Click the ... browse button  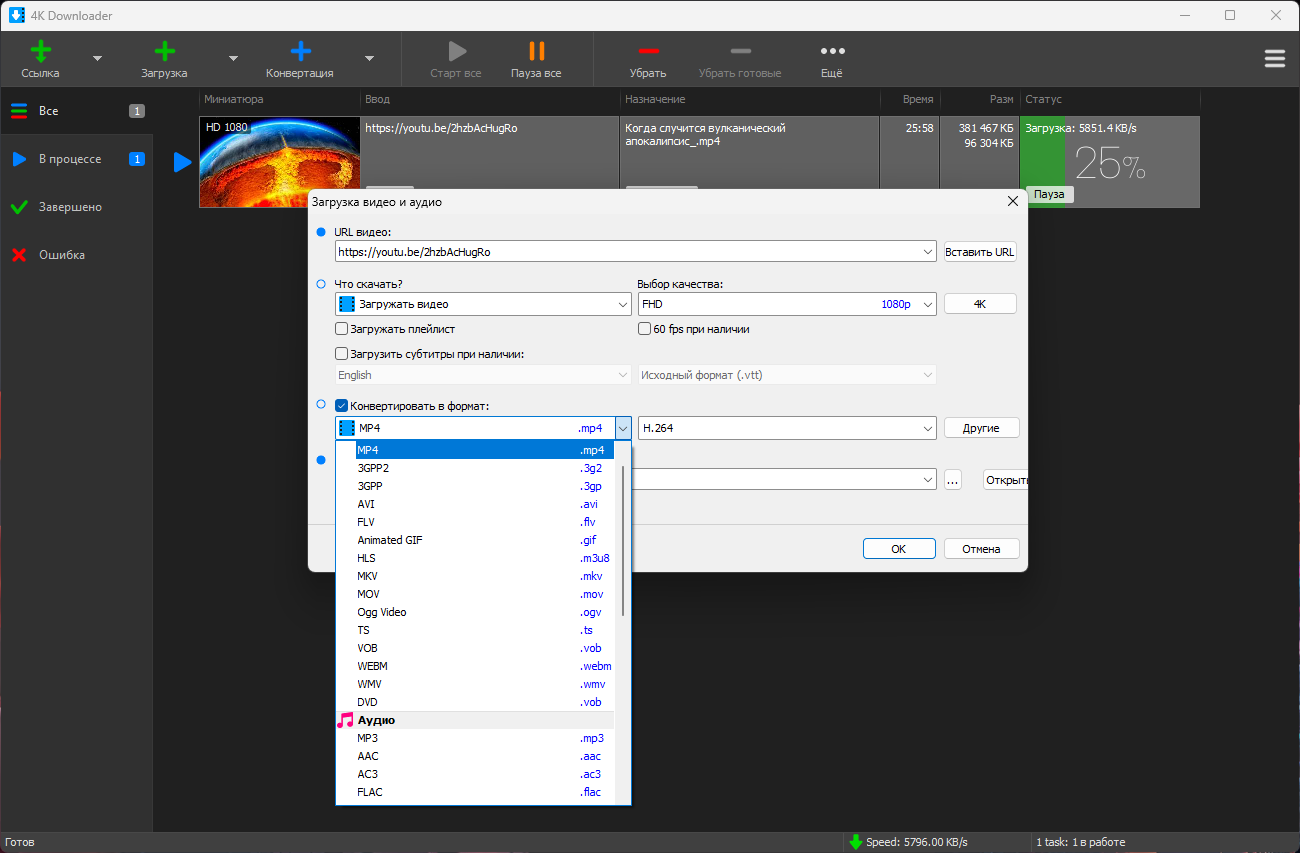coord(952,480)
